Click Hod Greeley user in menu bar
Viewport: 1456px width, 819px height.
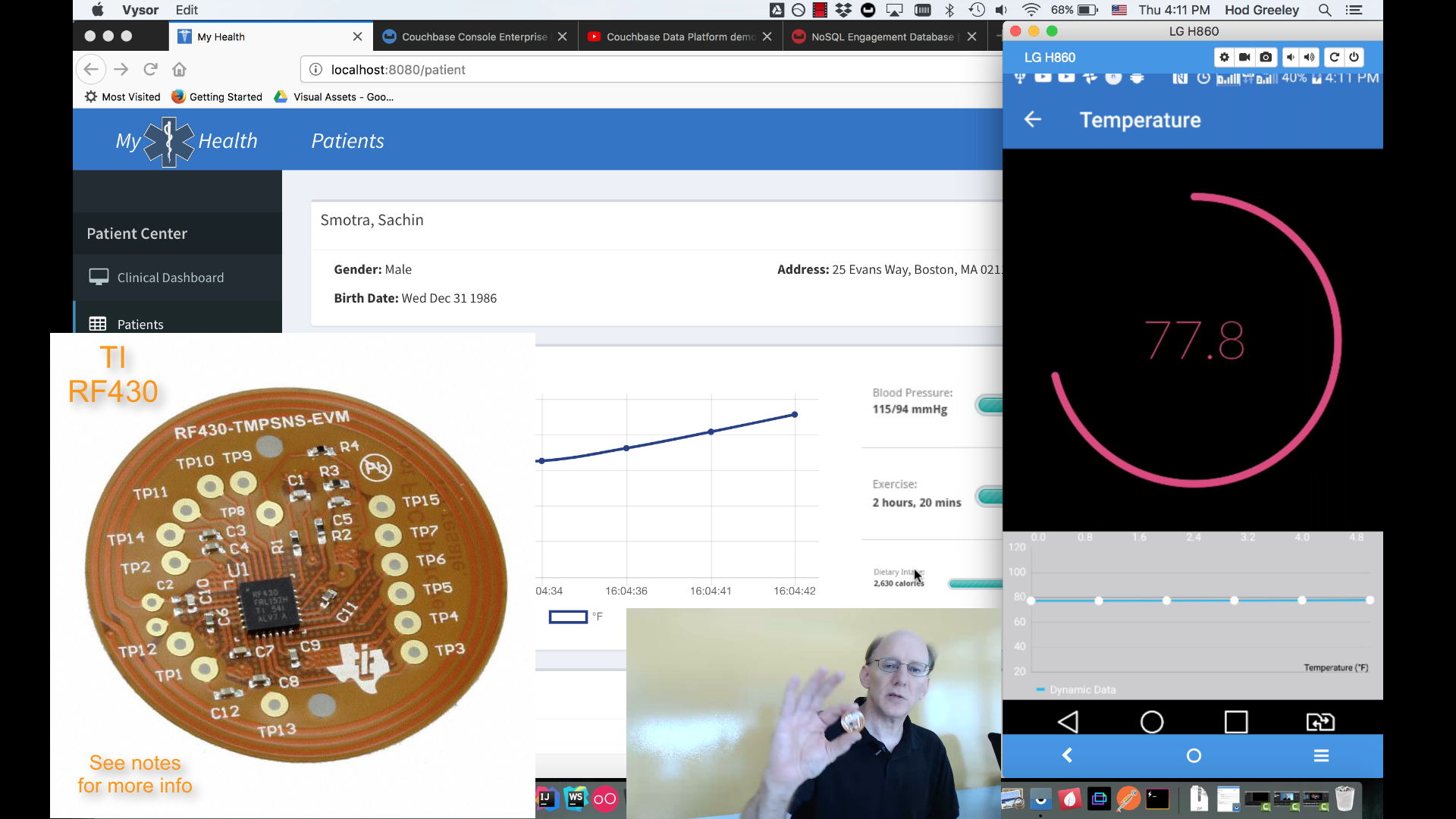pos(1261,10)
